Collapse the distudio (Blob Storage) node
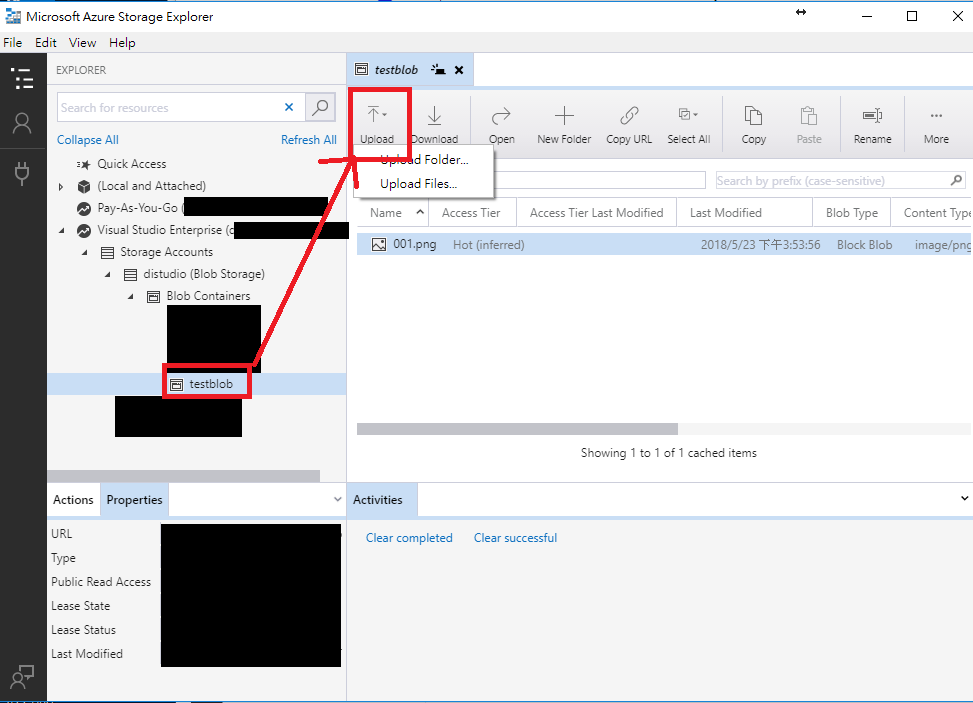Screen dimensions: 973x703 pyautogui.click(x=108, y=274)
